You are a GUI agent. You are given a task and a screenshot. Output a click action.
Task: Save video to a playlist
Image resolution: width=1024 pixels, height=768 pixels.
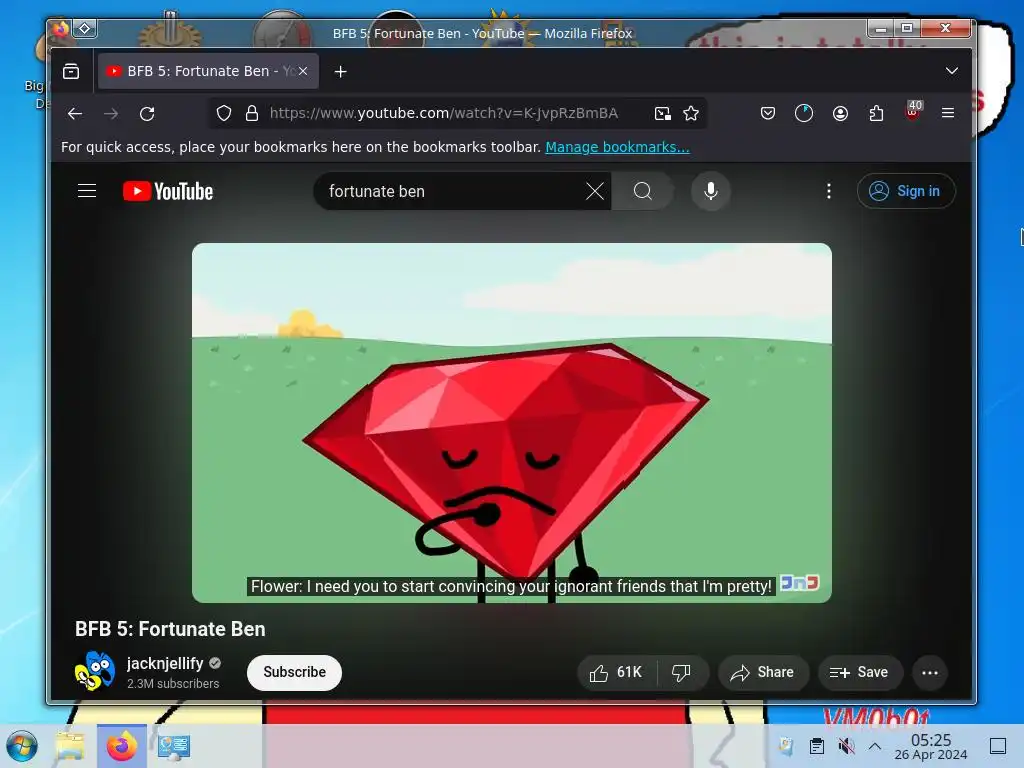pyautogui.click(x=859, y=673)
